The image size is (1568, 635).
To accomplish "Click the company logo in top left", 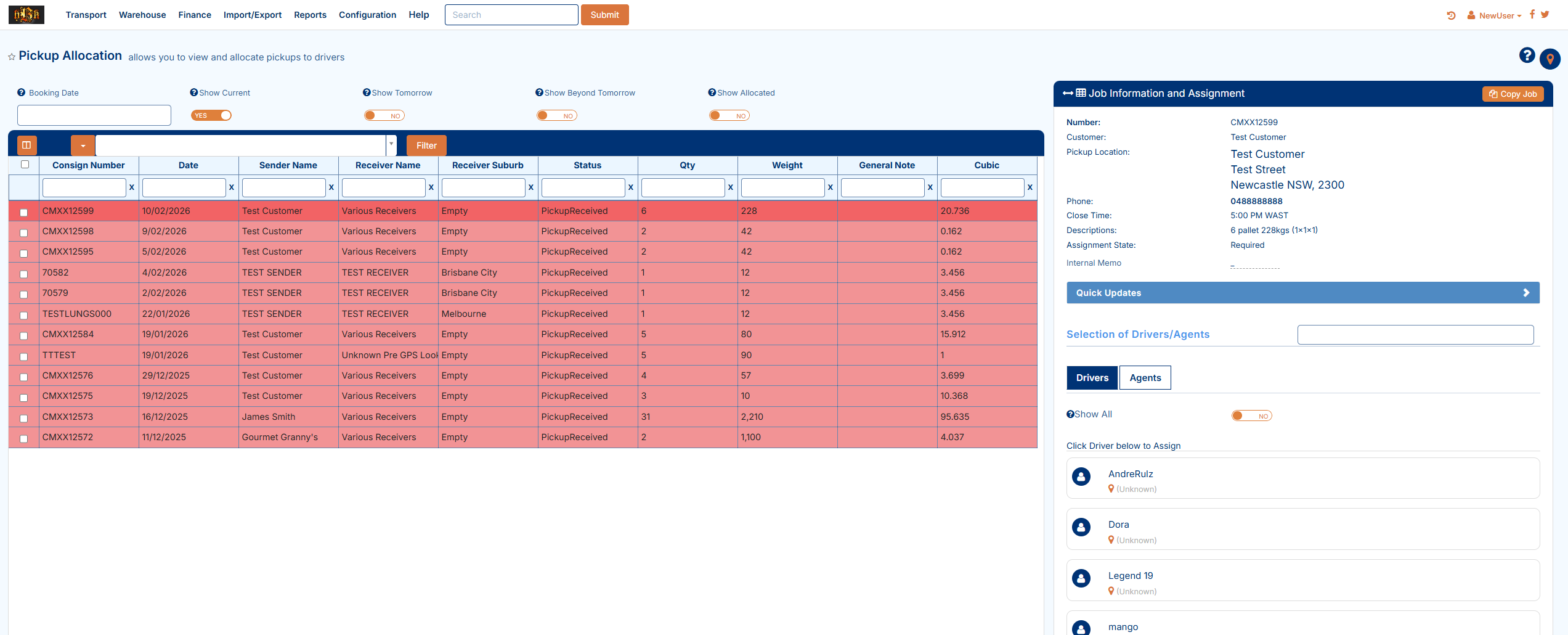I will [x=26, y=15].
